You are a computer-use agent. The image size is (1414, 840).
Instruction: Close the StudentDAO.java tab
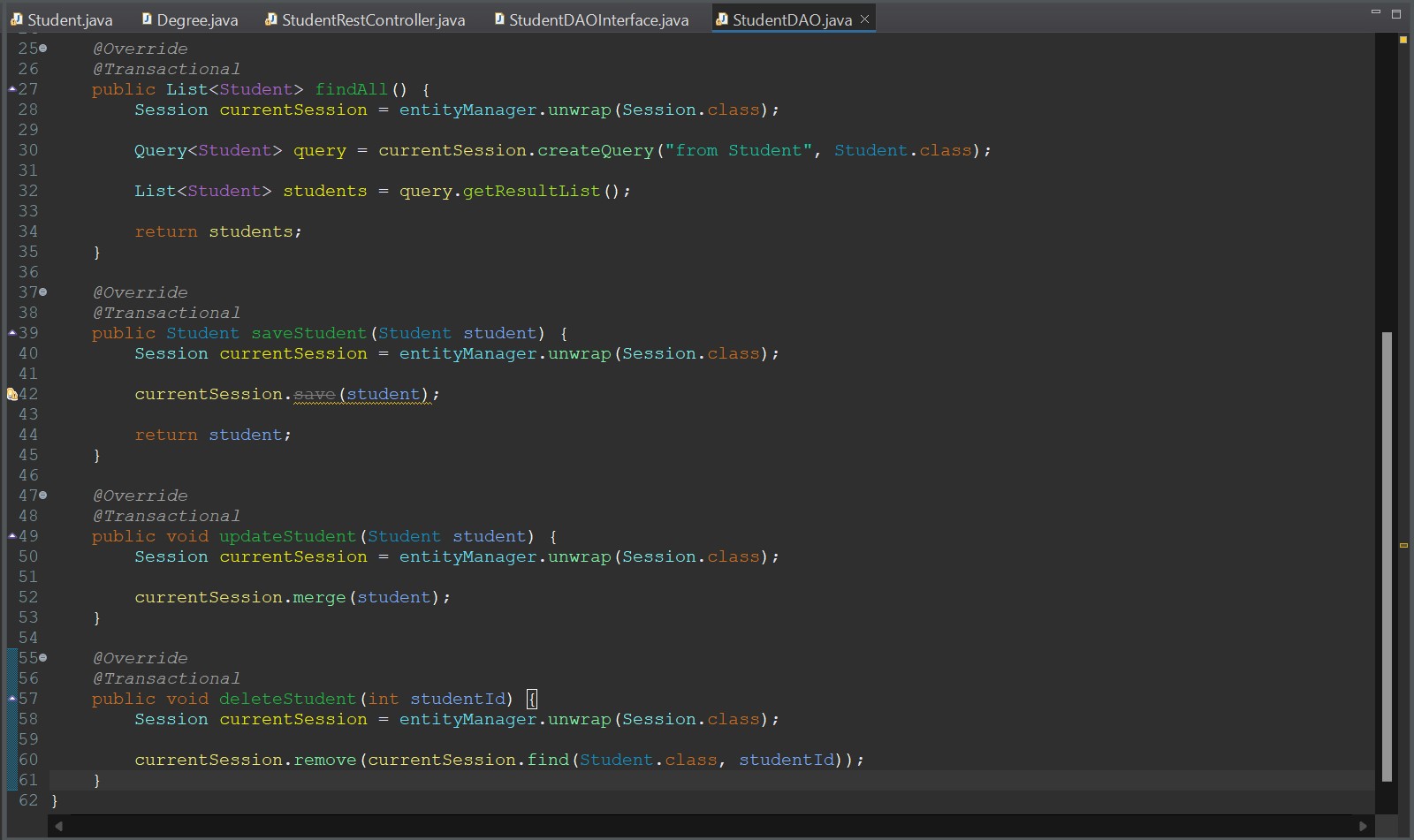[864, 19]
